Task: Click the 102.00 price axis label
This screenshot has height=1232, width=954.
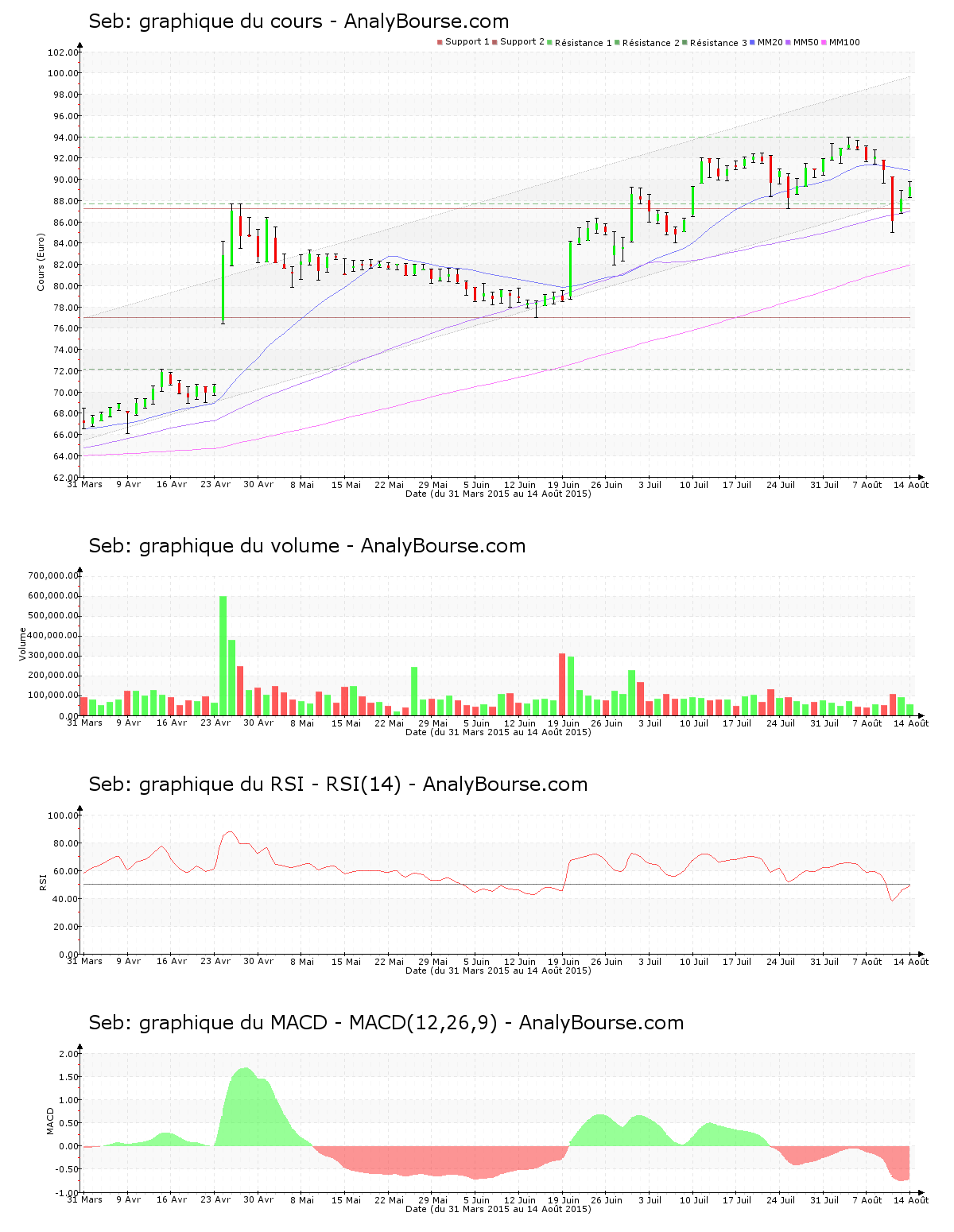Action: (63, 52)
